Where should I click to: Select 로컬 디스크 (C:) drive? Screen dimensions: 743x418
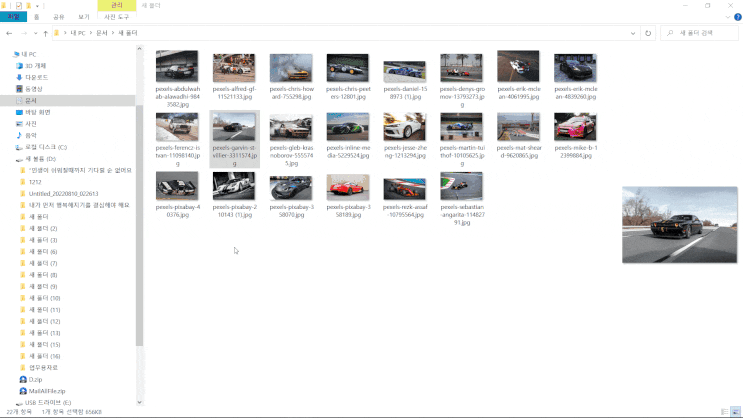pyautogui.click(x=45, y=147)
